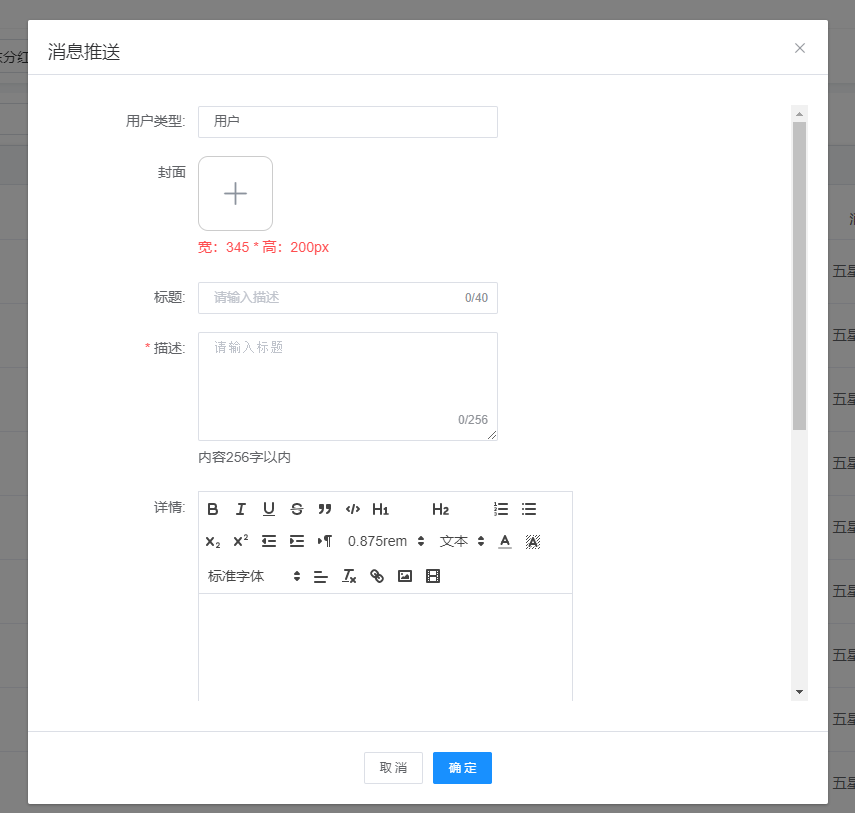The width and height of the screenshot is (855, 813).
Task: Open the 文本 heading style dropdown
Action: coord(462,541)
